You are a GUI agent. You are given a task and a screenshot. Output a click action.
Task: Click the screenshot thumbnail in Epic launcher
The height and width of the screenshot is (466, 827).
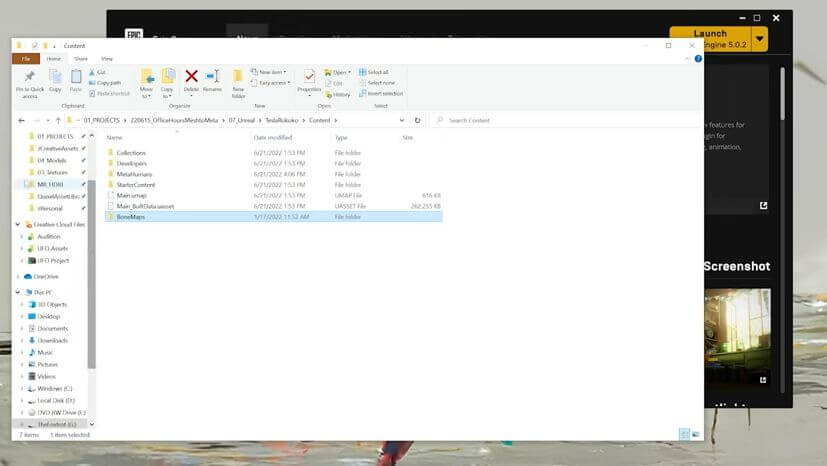click(737, 336)
